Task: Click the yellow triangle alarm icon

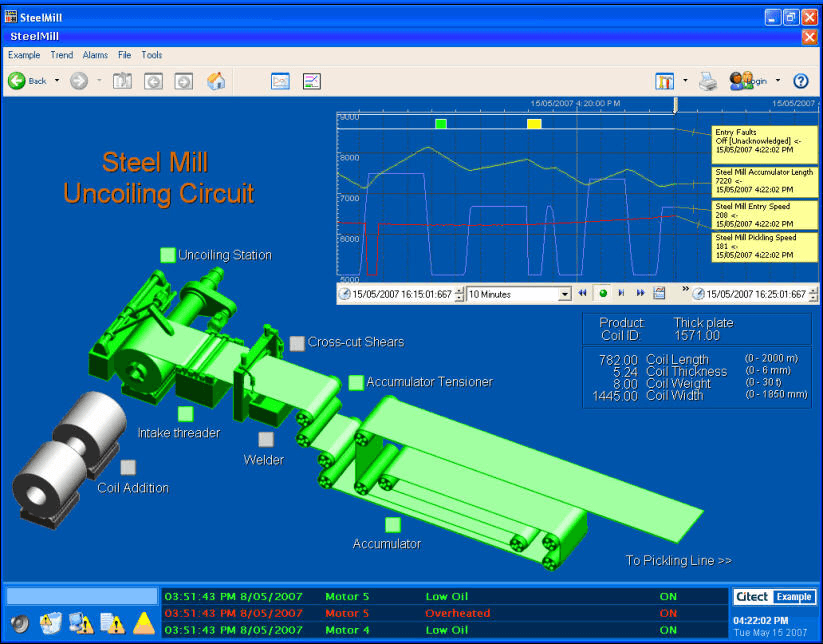Action: pyautogui.click(x=143, y=623)
